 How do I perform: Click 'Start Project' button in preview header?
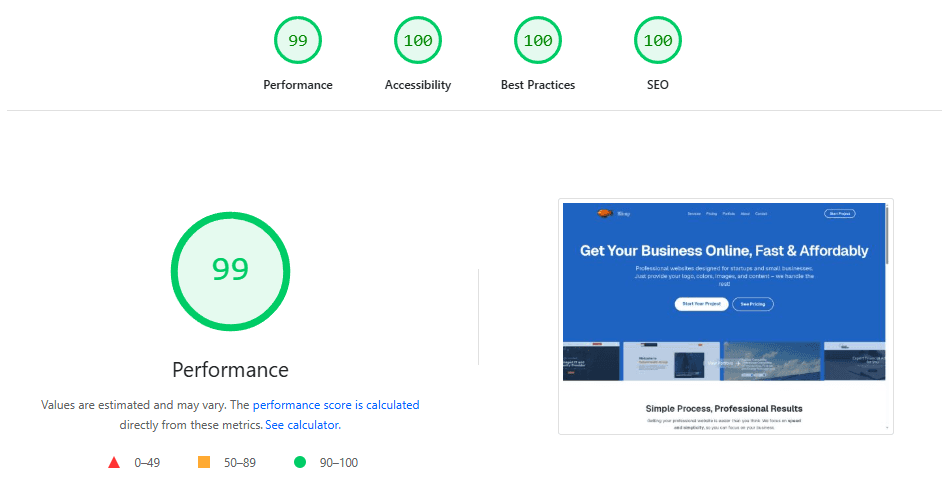[839, 213]
